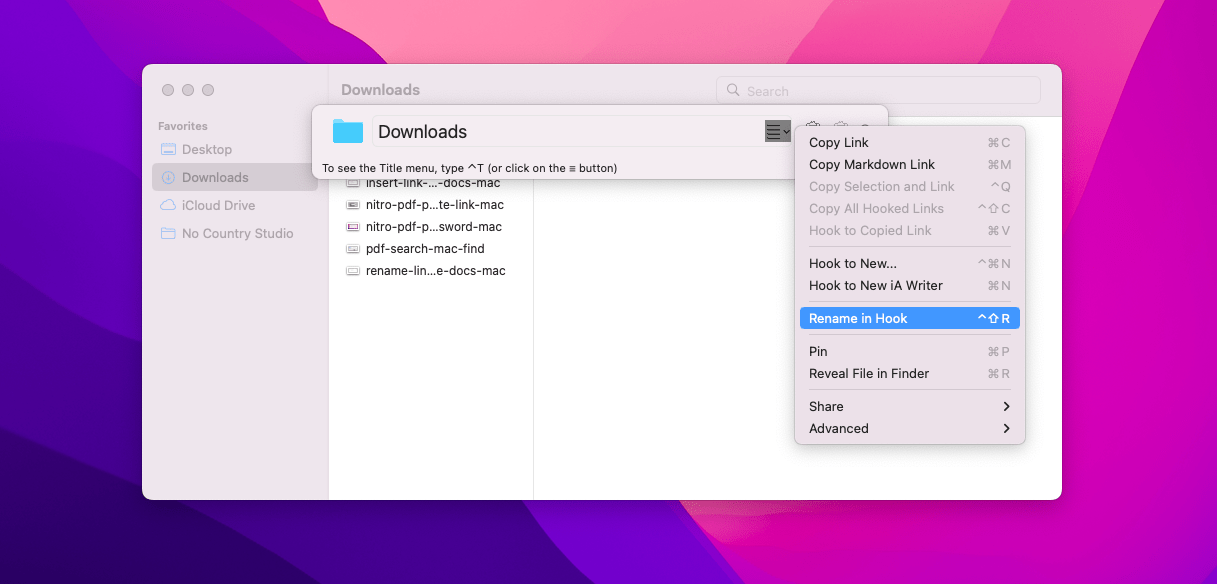Image resolution: width=1217 pixels, height=584 pixels.
Task: Click the Downloads folder icon in the Hook window
Action: [347, 131]
